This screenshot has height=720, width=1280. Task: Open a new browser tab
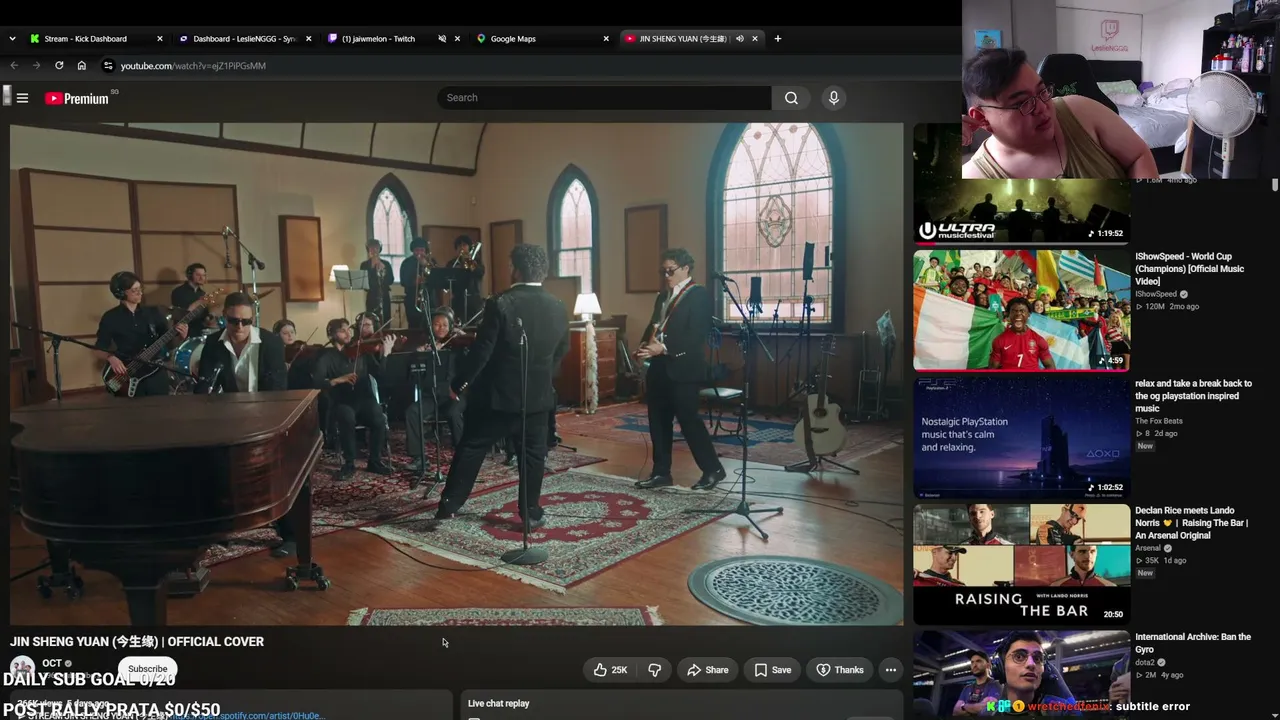(778, 39)
